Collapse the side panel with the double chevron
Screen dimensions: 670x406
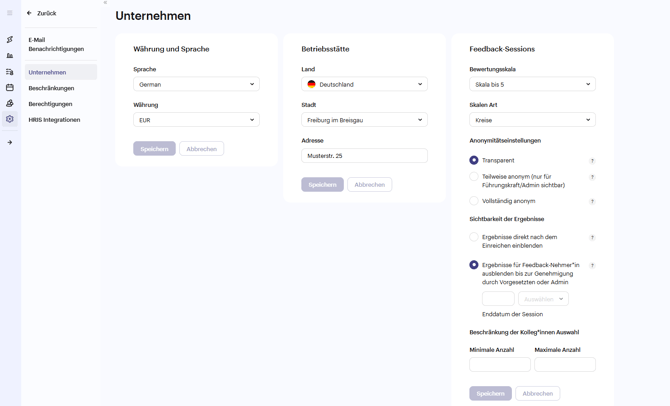point(105,3)
